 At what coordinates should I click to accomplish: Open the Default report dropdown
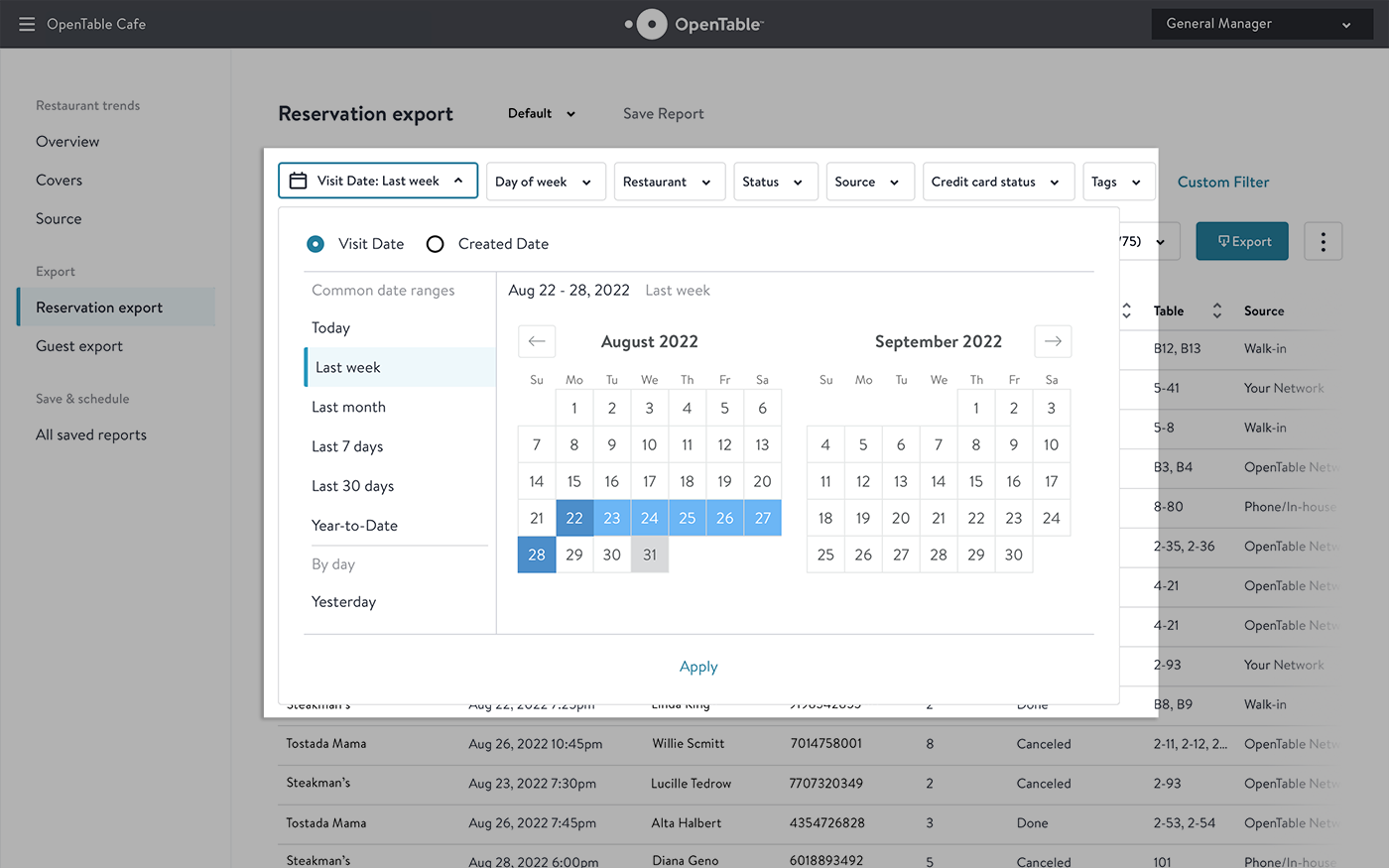542,114
